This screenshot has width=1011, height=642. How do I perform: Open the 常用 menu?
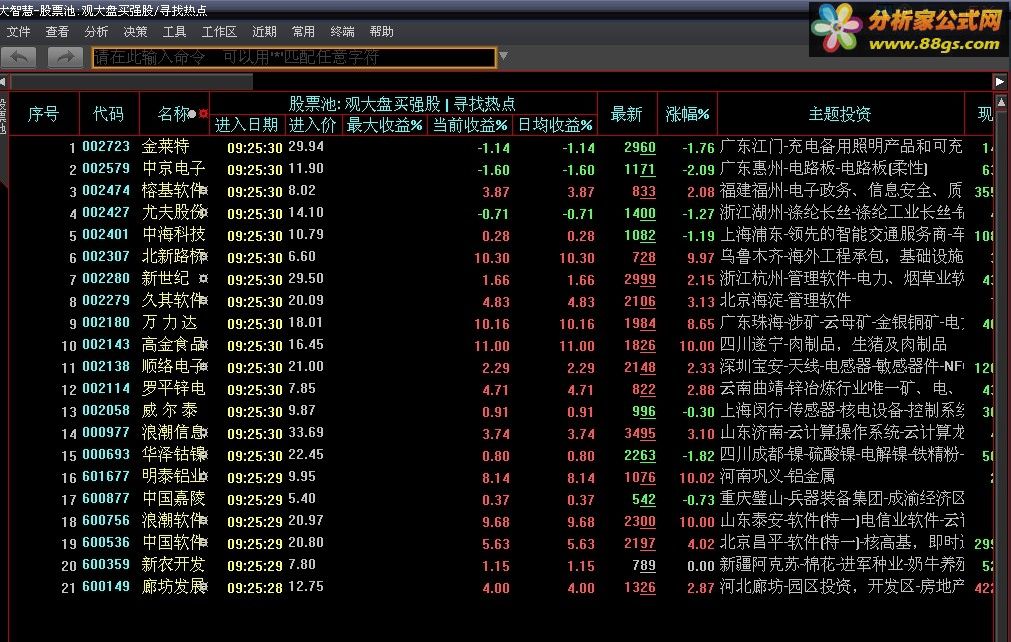pyautogui.click(x=303, y=32)
